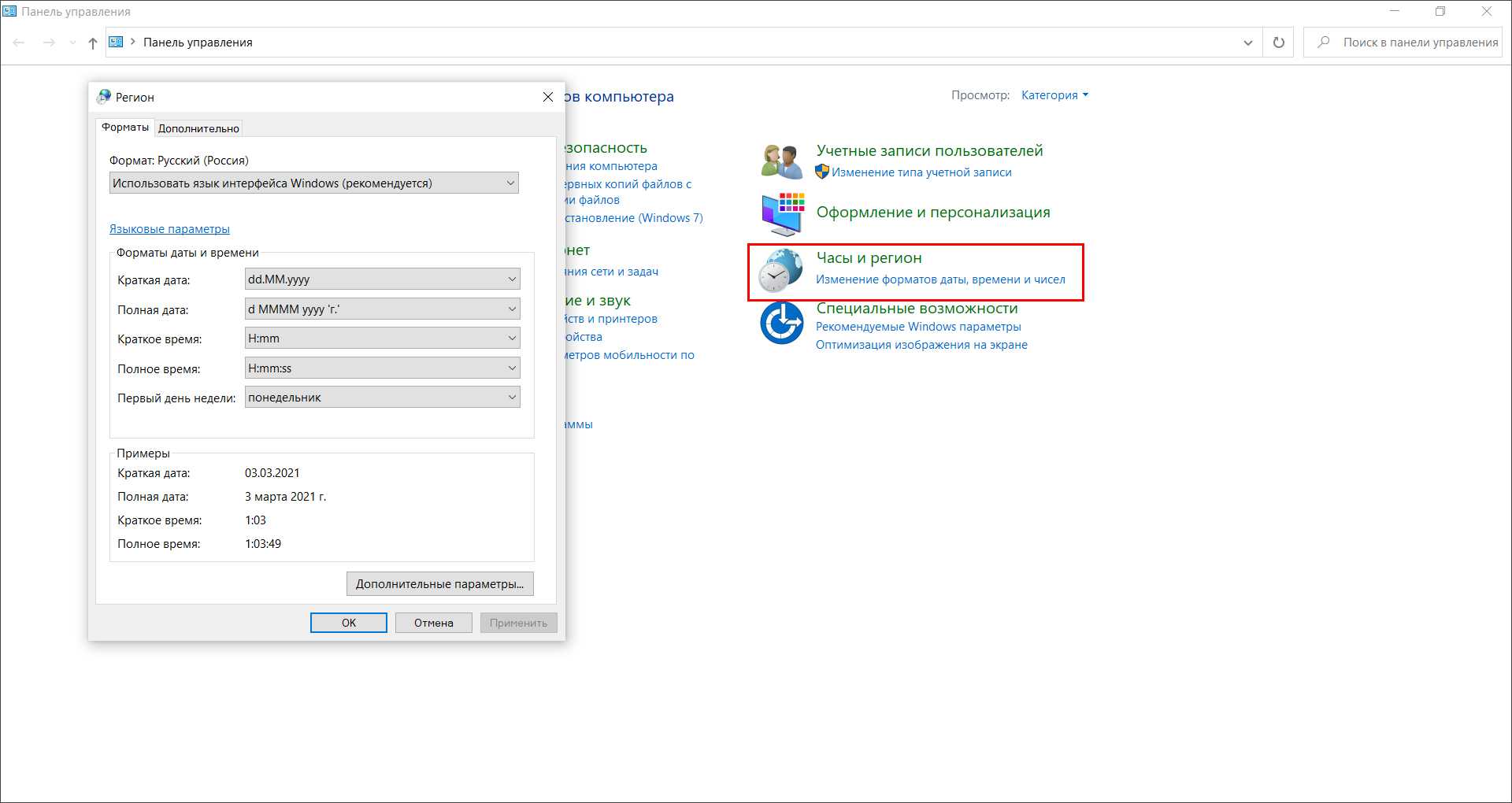Click the refresh icon in address bar
The image size is (1512, 803).
click(1279, 43)
